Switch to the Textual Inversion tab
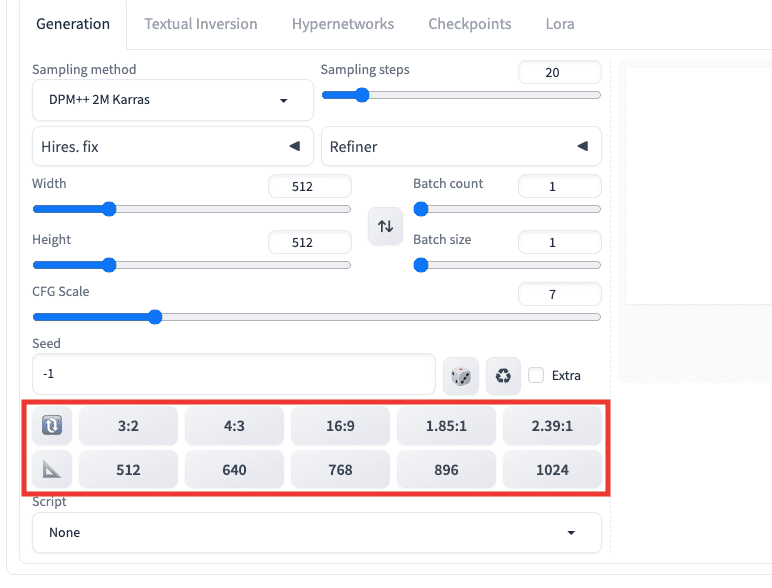This screenshot has width=772, height=588. 201,24
